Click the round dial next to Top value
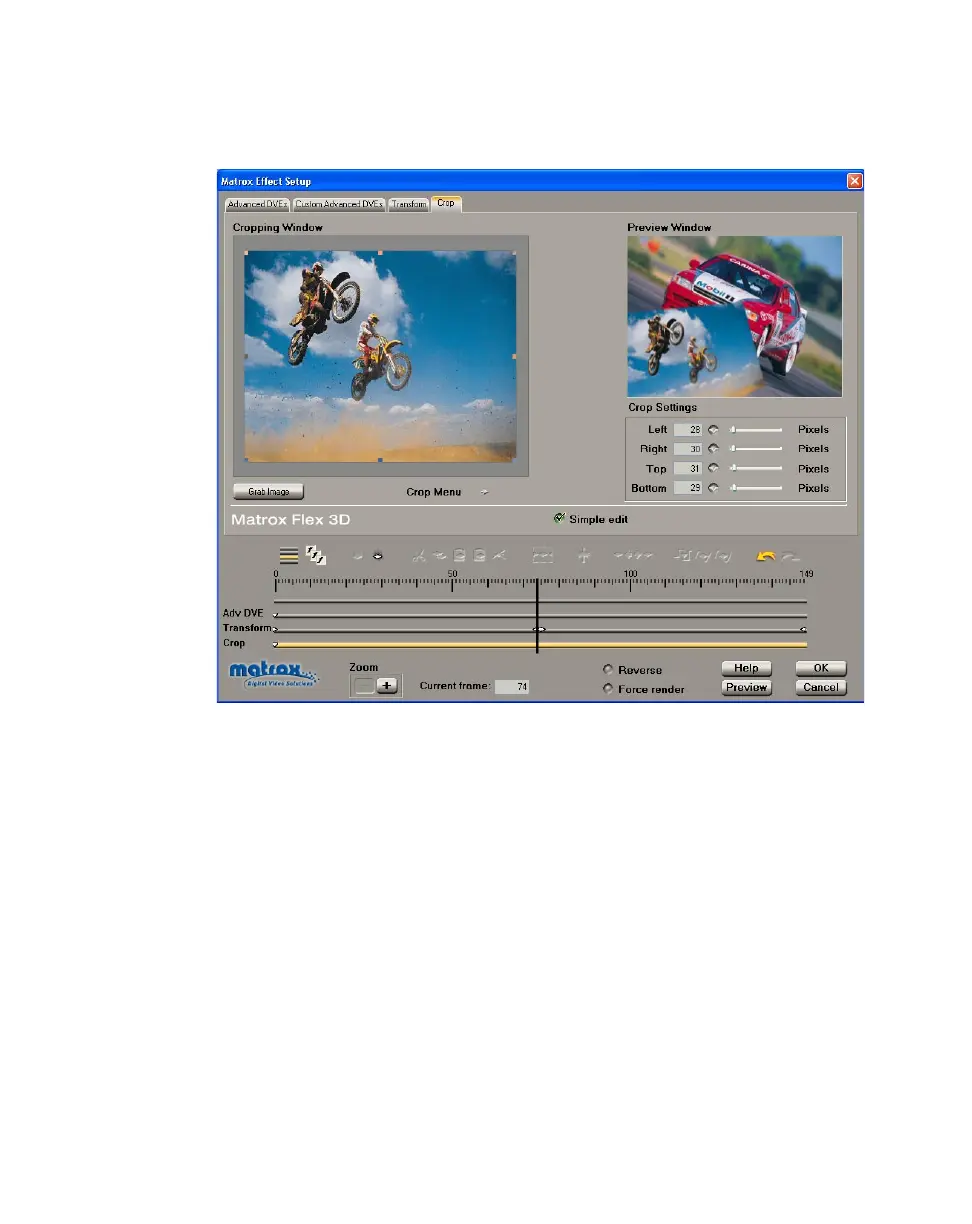Viewport: 972px width, 1224px height. click(713, 468)
